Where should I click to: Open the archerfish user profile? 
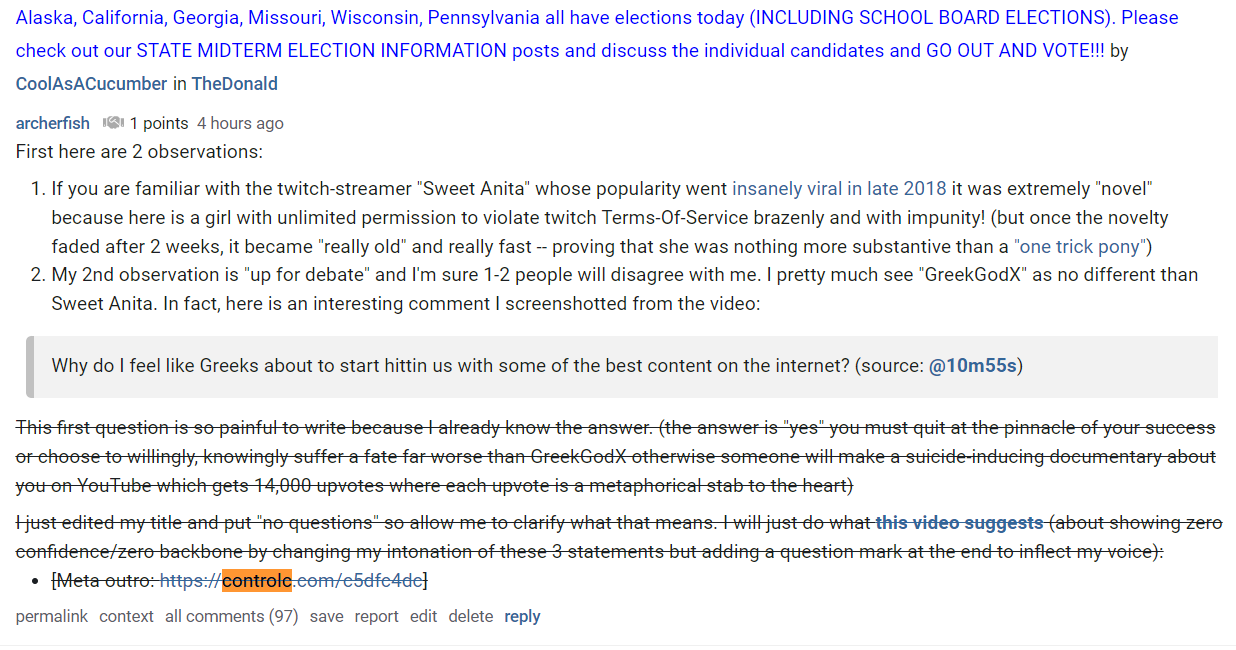pos(53,123)
